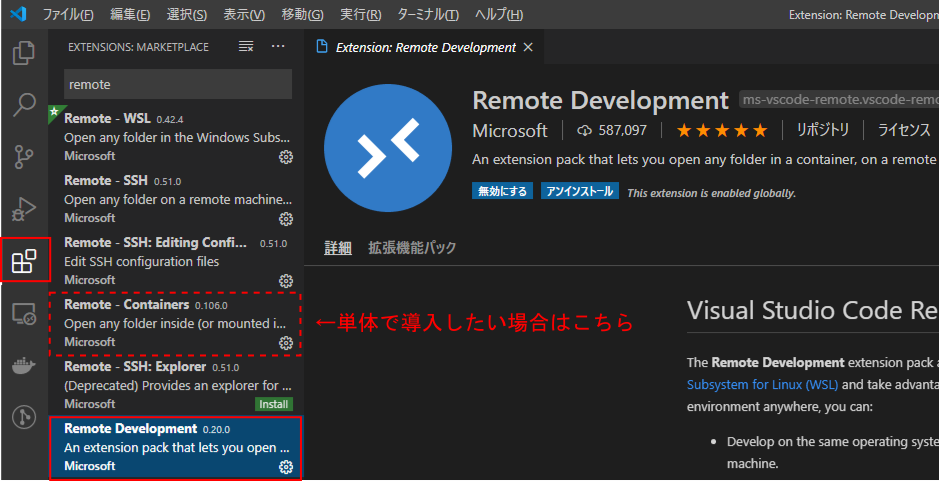Viewport: 939px width, 481px height.
Task: Click the Remote Development extension title heading
Action: 601,101
